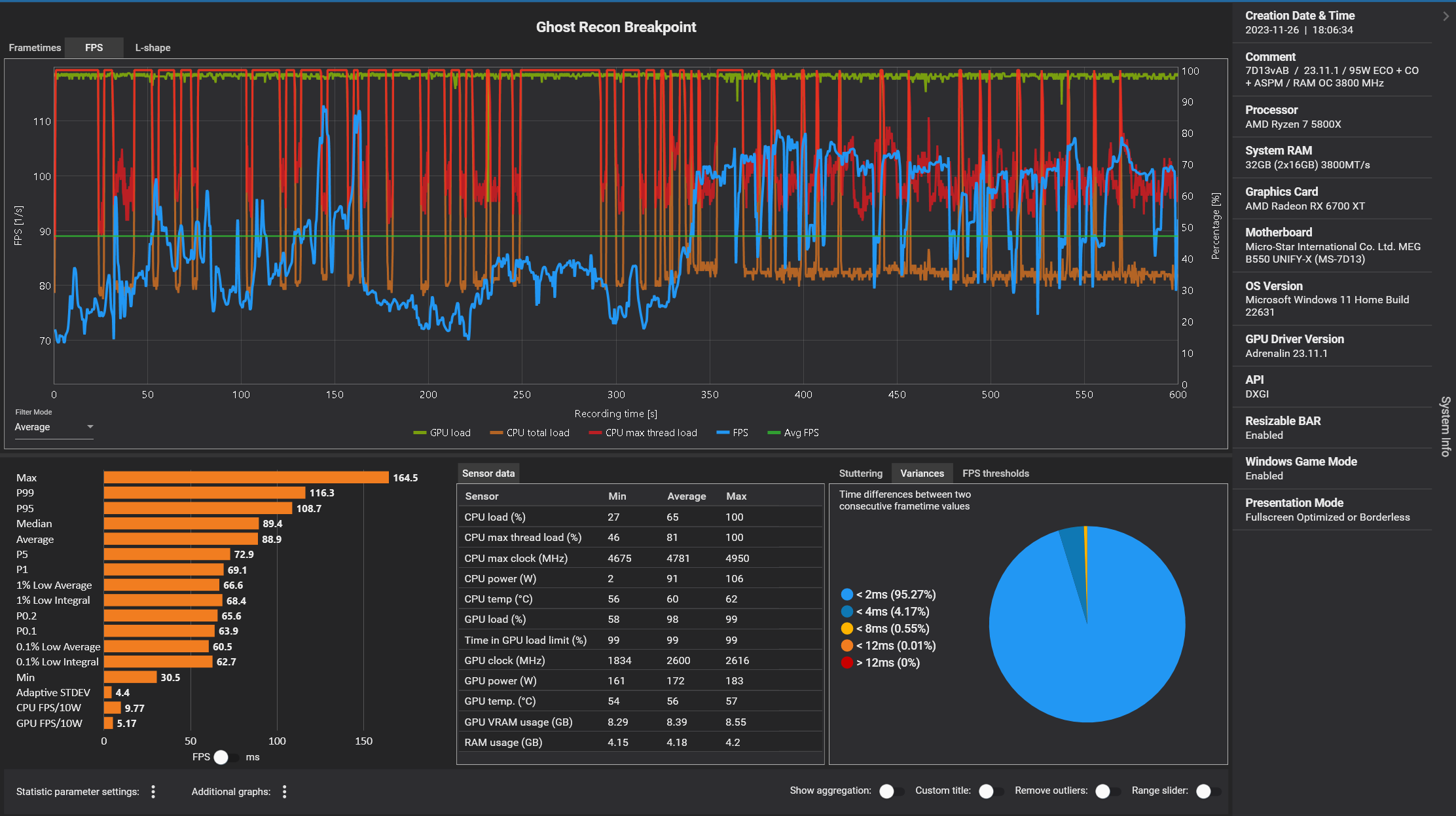Click Avg FPS legend marker
Screen dimensions: 1456x816
click(774, 433)
